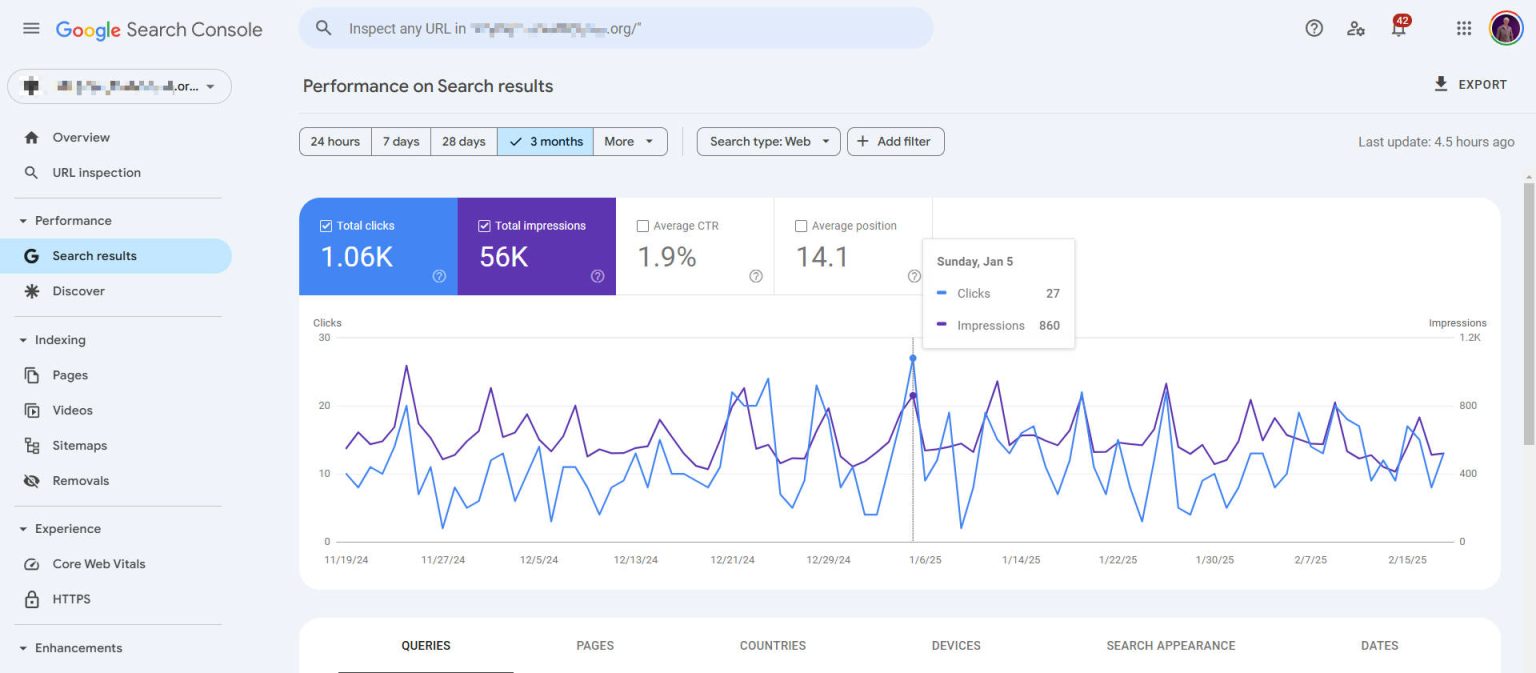Export the performance report

[1471, 84]
